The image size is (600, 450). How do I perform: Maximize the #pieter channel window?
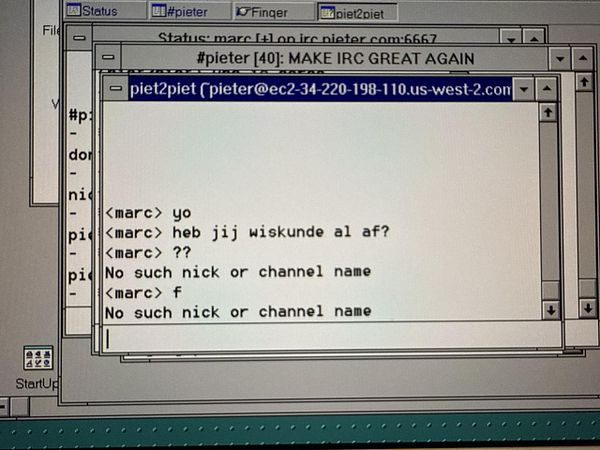click(x=583, y=59)
